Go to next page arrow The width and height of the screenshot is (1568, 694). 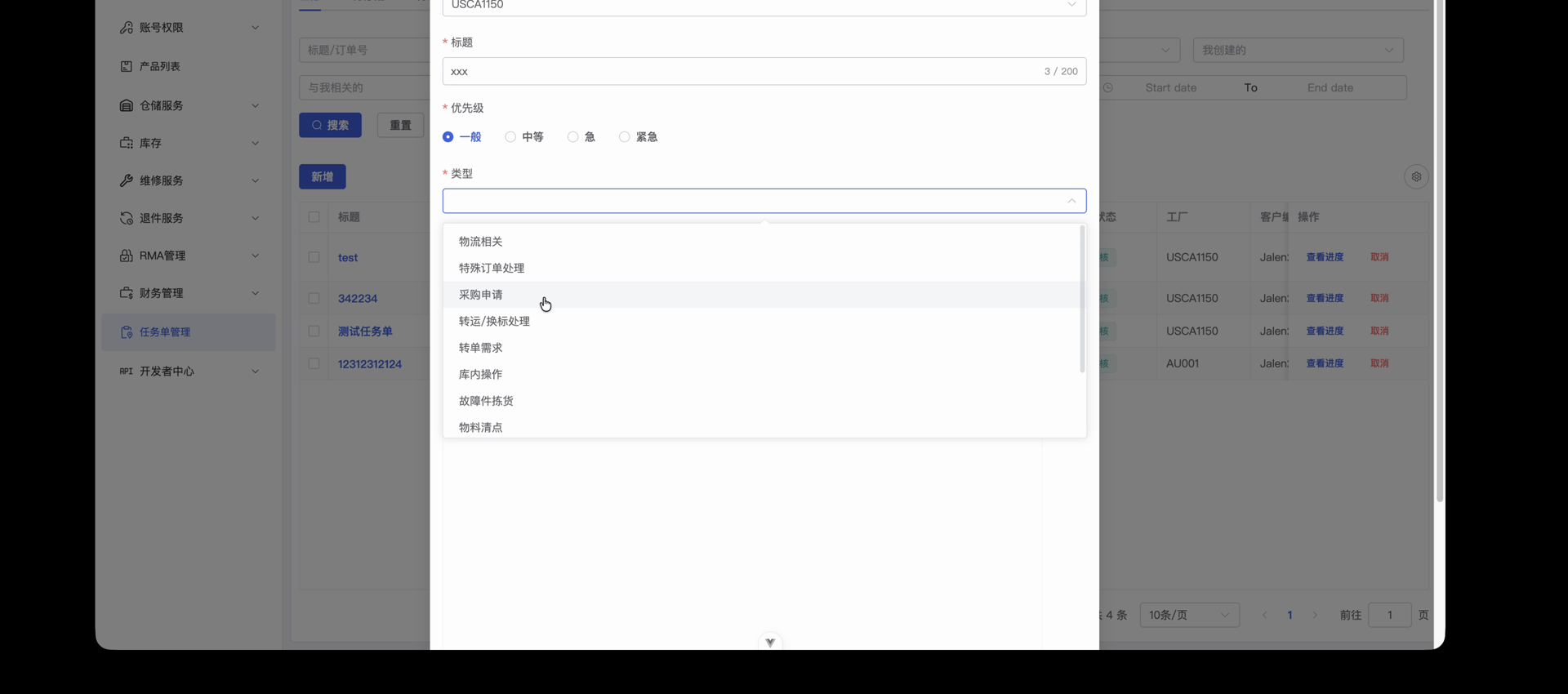[x=1315, y=615]
